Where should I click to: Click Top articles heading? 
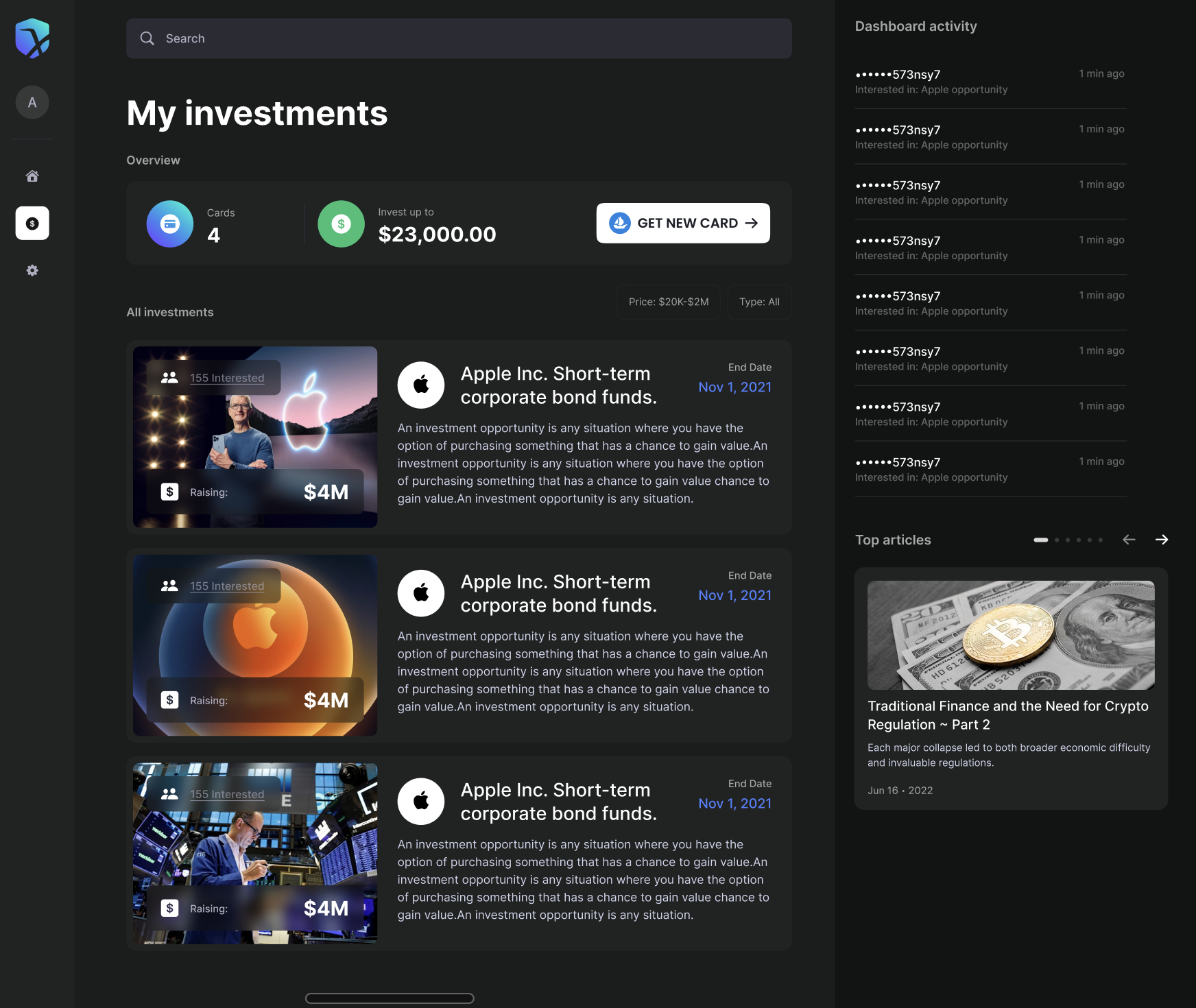pos(893,540)
